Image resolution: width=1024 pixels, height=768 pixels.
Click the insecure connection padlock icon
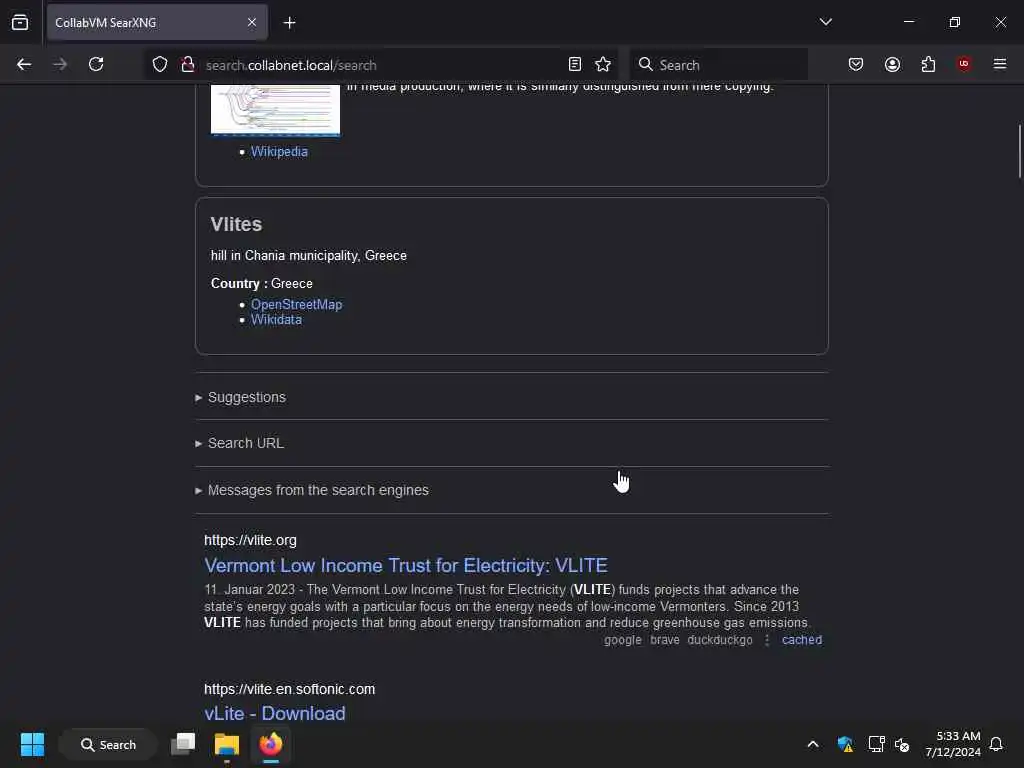pyautogui.click(x=188, y=65)
